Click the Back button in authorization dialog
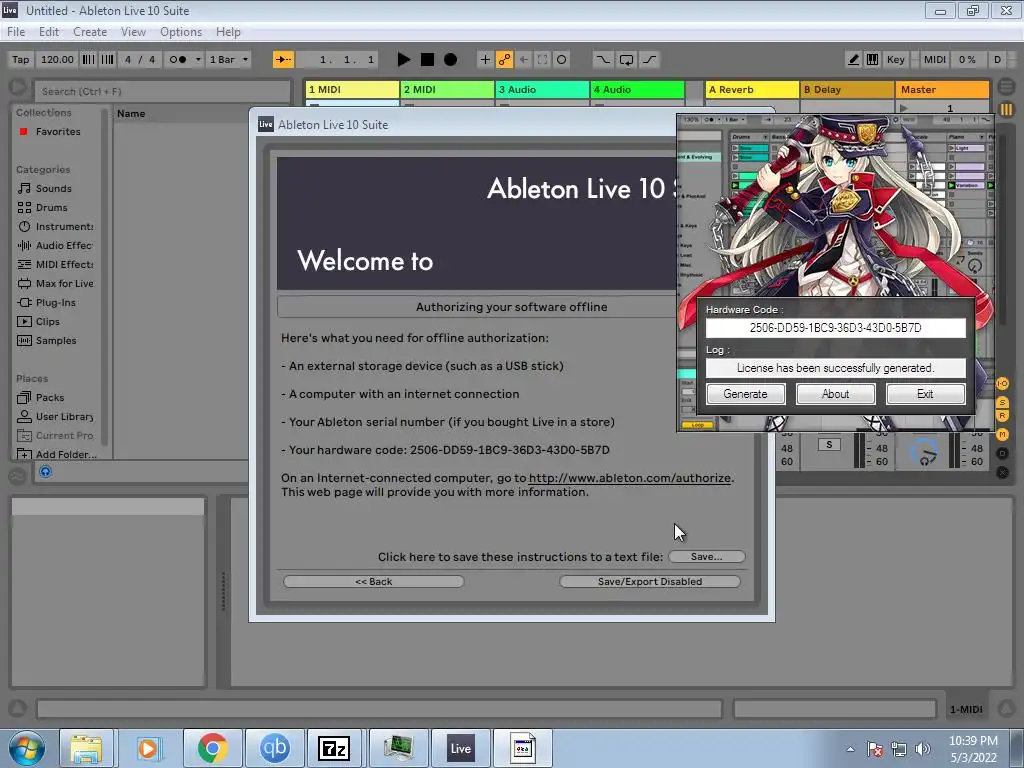Image resolution: width=1024 pixels, height=768 pixels. [374, 581]
